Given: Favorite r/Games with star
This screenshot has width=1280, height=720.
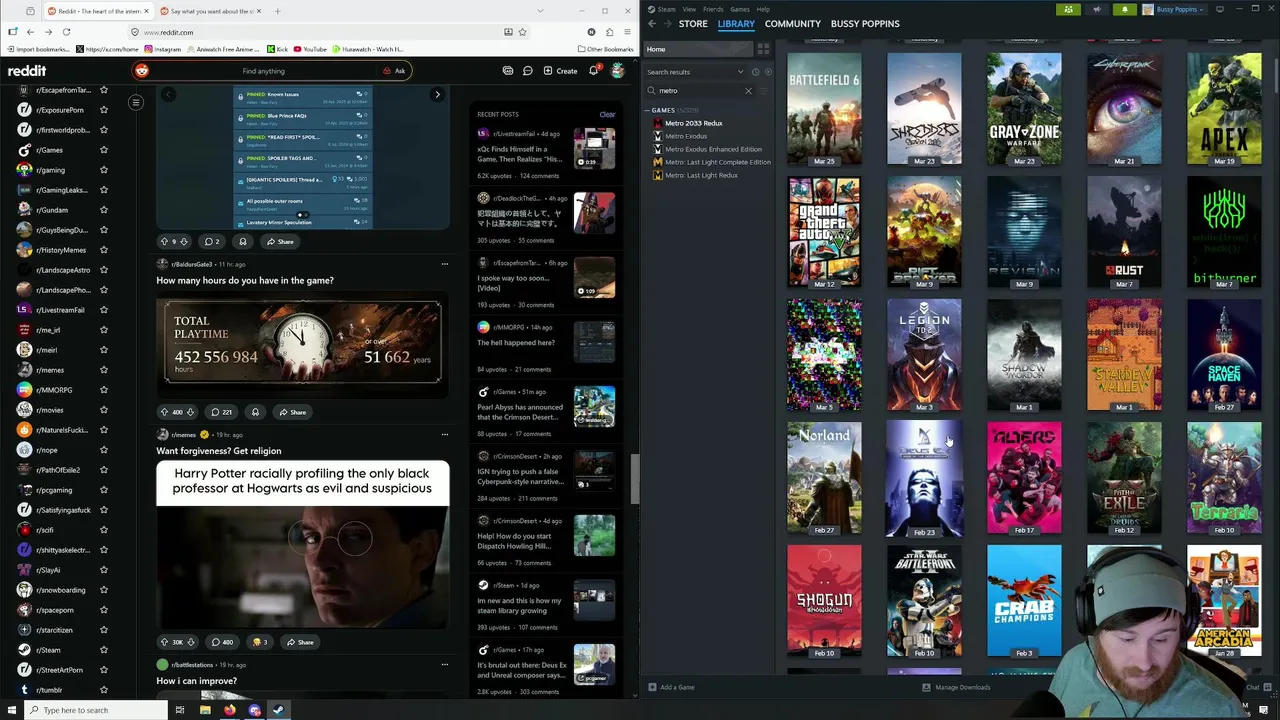Looking at the screenshot, I should [x=104, y=150].
